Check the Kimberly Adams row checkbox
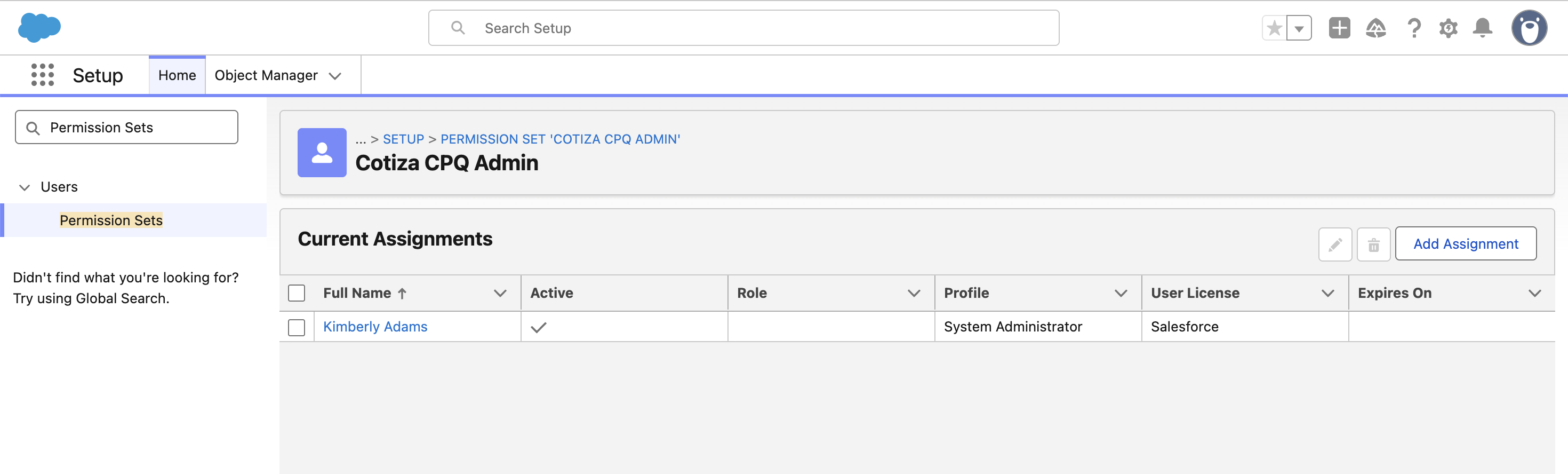 coord(297,327)
